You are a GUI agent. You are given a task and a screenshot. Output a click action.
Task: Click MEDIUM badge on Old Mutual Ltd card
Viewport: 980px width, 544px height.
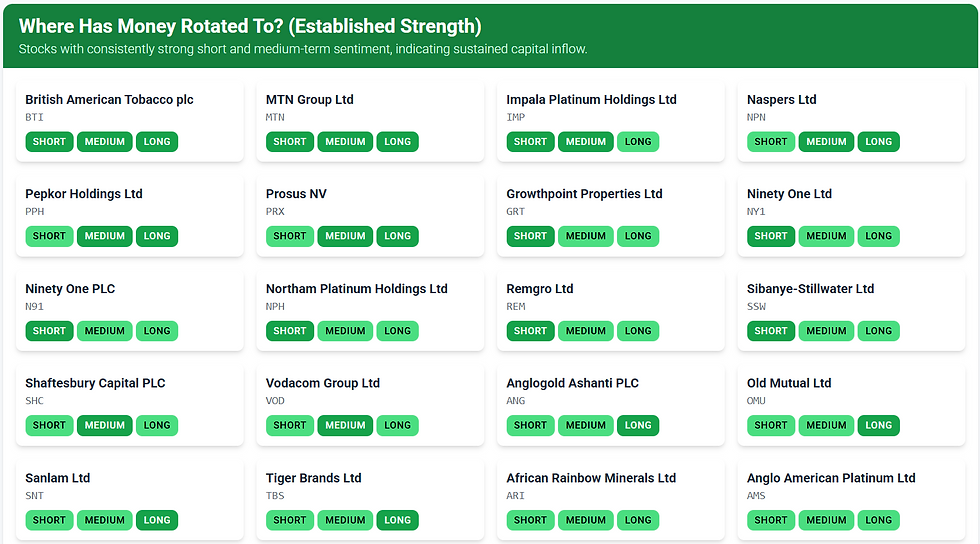point(826,425)
